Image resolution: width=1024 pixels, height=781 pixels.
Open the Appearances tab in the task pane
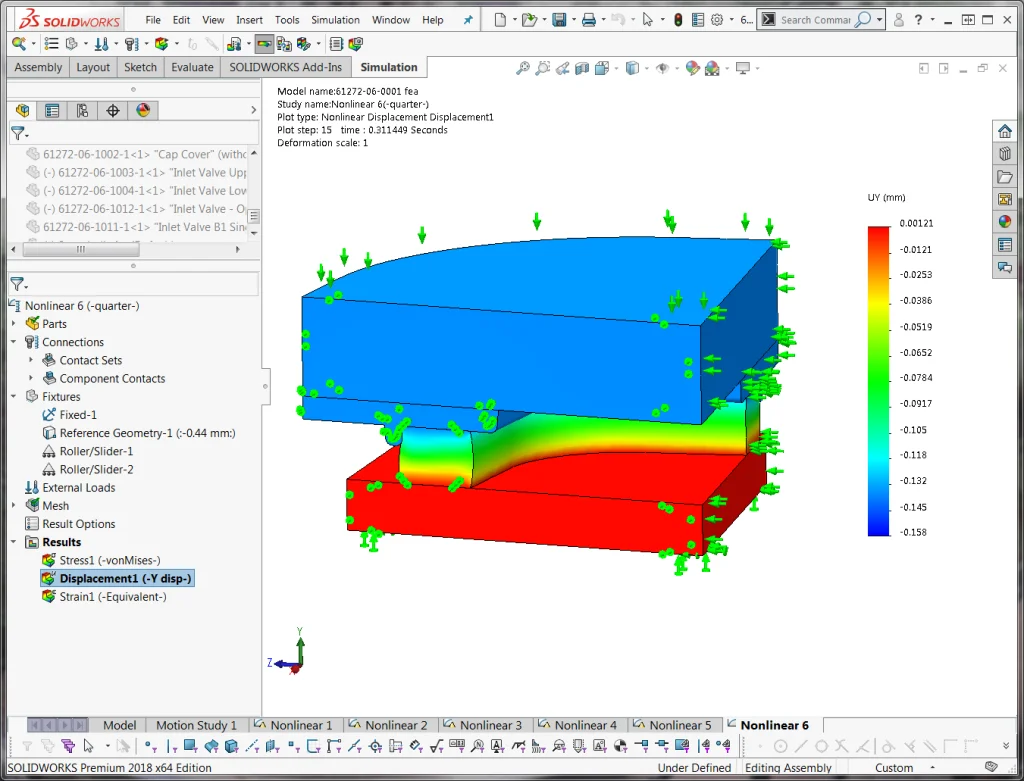1004,221
